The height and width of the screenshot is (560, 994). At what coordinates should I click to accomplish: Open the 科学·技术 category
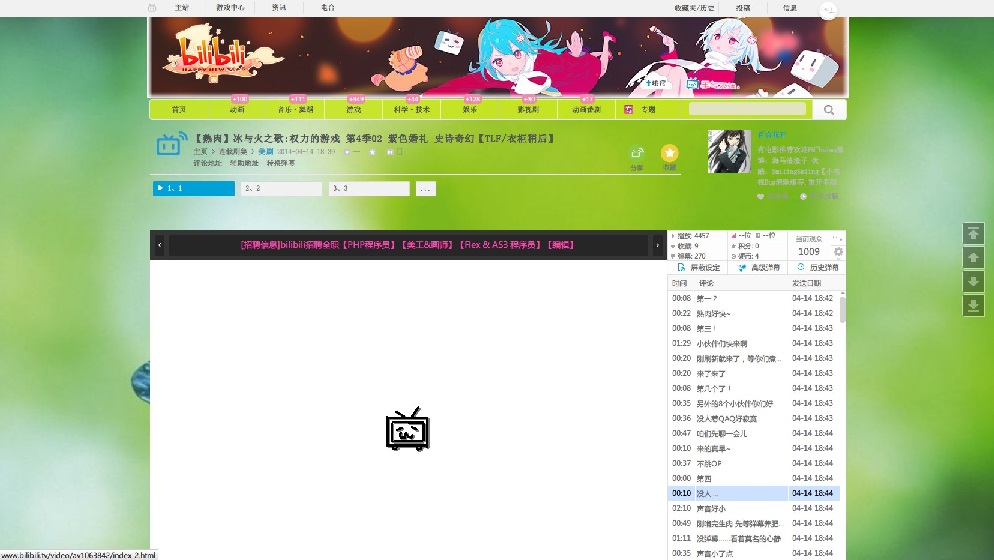(411, 110)
